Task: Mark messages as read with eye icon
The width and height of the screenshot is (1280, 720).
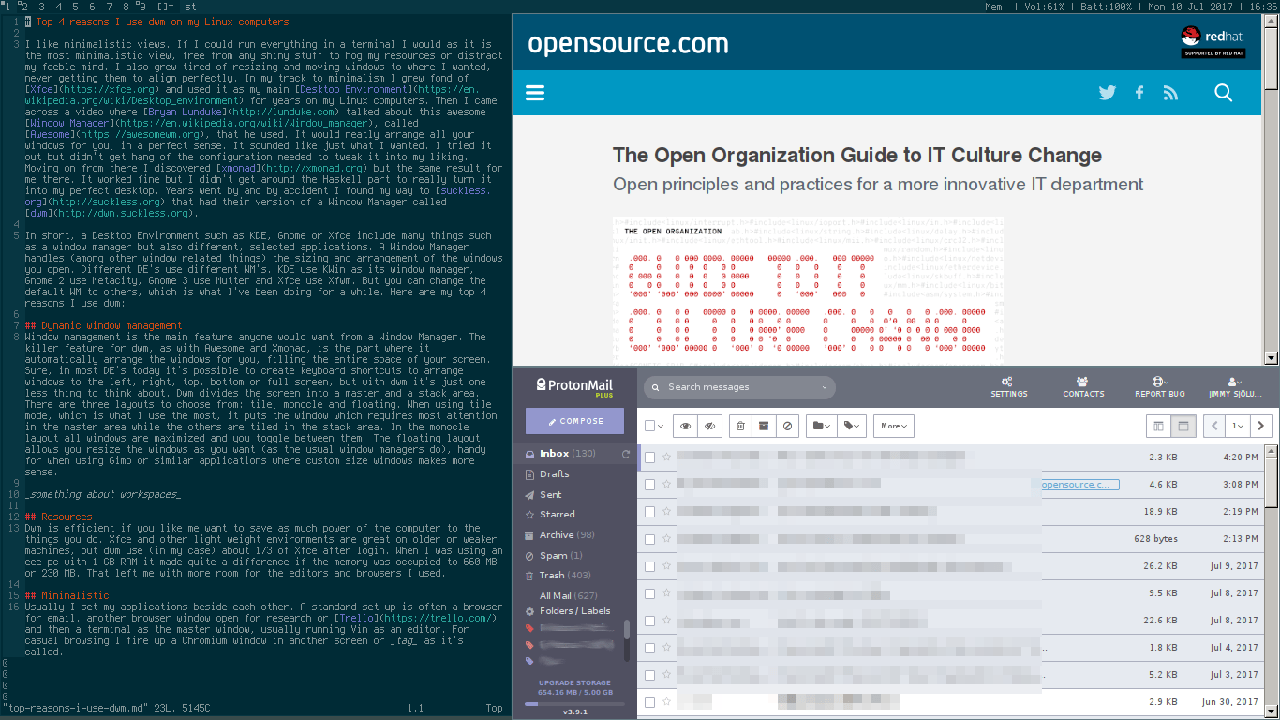Action: tap(685, 426)
